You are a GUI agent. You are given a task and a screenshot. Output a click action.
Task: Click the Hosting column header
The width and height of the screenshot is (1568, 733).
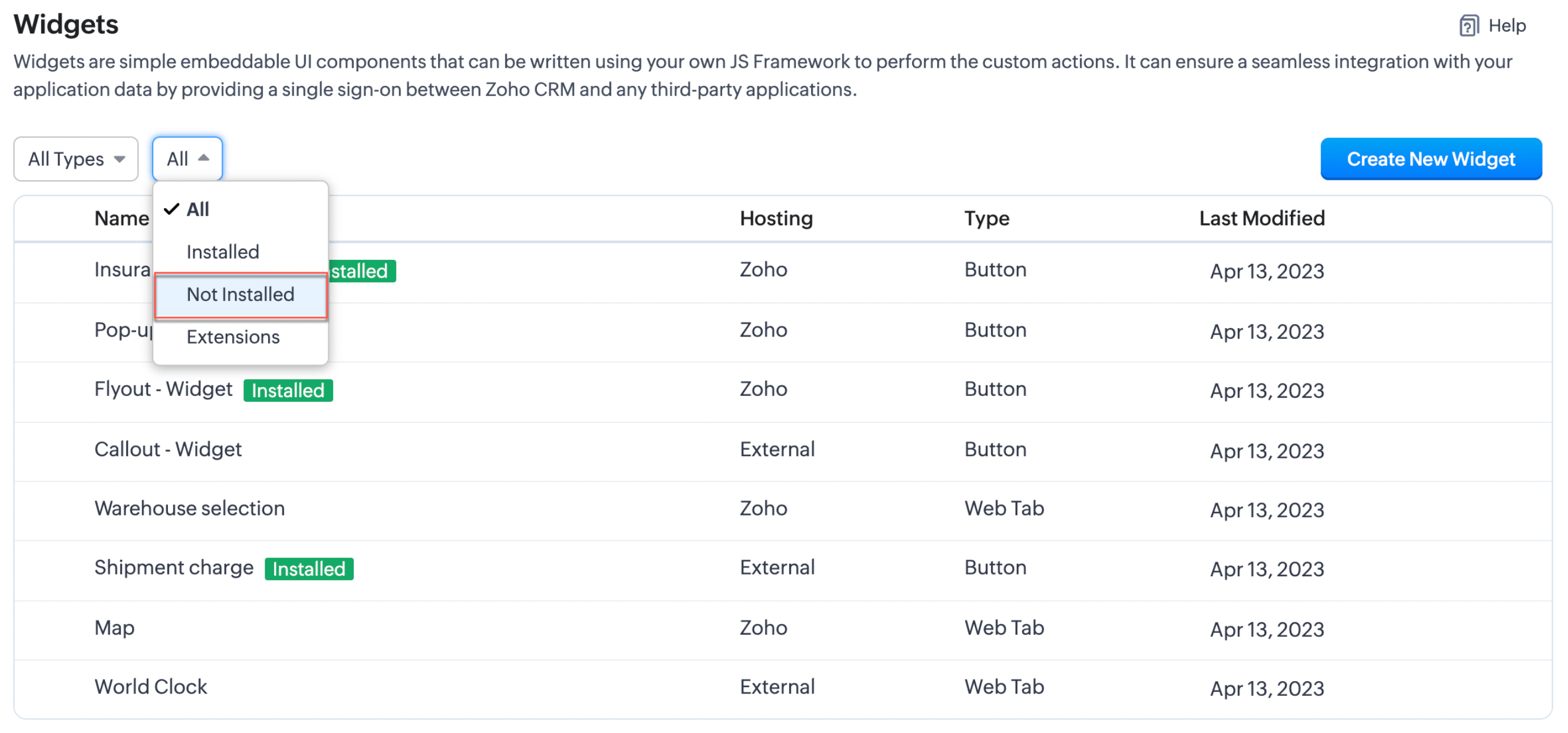(x=776, y=219)
